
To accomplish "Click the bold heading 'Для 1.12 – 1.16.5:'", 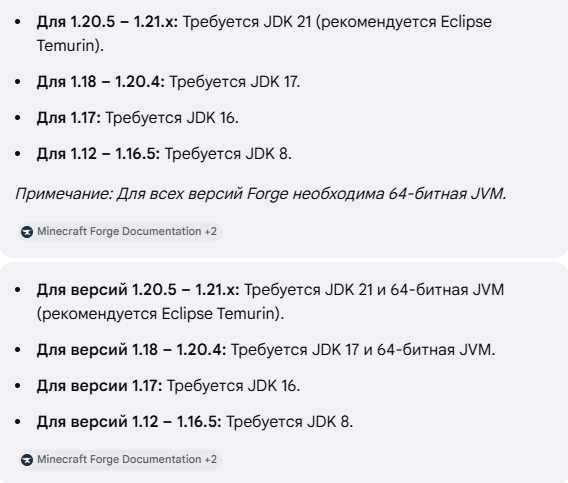I will coord(98,154).
